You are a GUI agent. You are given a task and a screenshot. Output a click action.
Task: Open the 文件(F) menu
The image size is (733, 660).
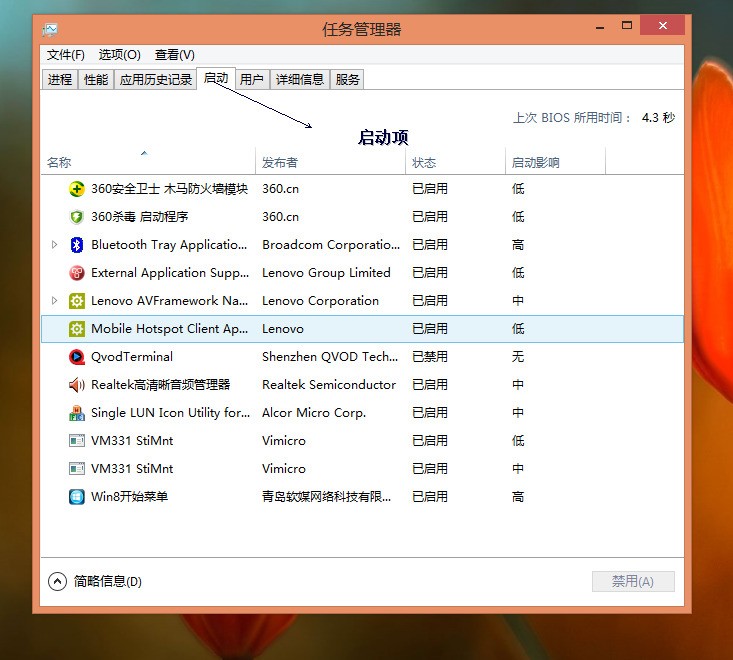point(65,55)
